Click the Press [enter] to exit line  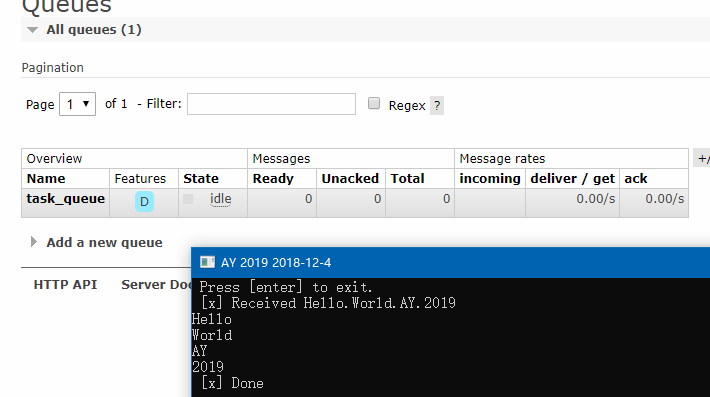tap(286, 287)
